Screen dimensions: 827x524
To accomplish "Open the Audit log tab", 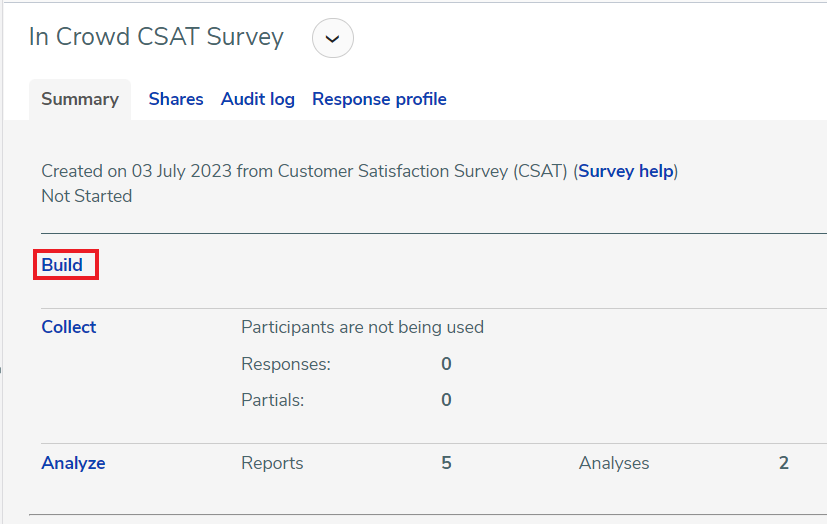I will click(258, 99).
